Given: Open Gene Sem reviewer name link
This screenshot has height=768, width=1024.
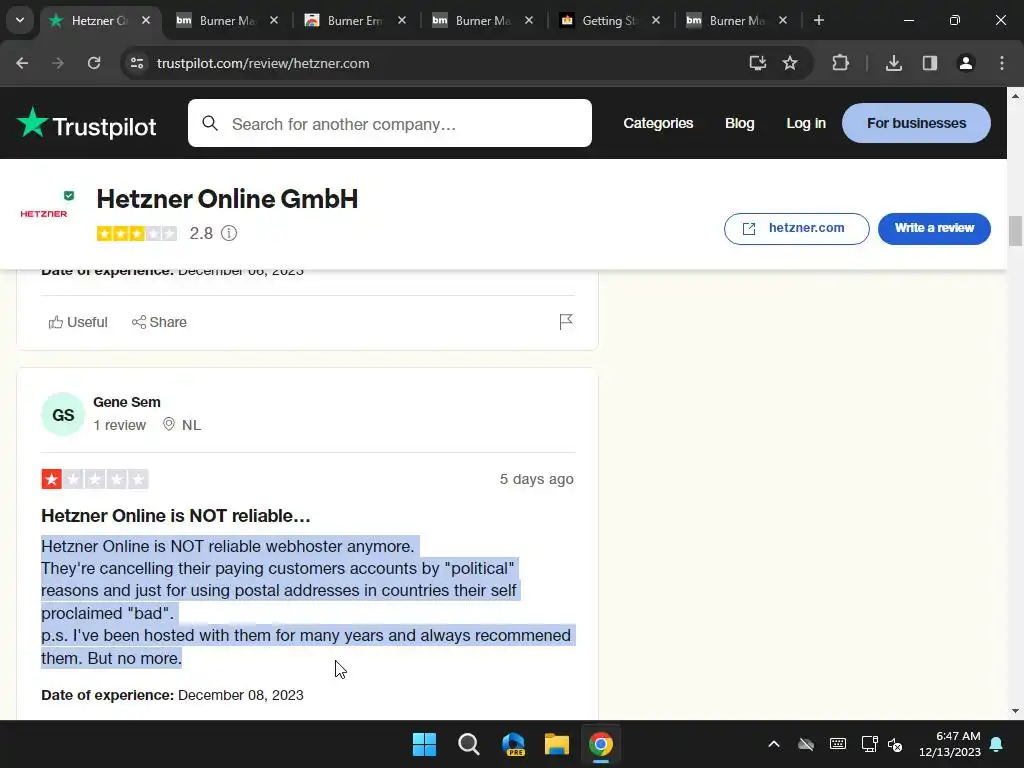Looking at the screenshot, I should click(x=127, y=402).
